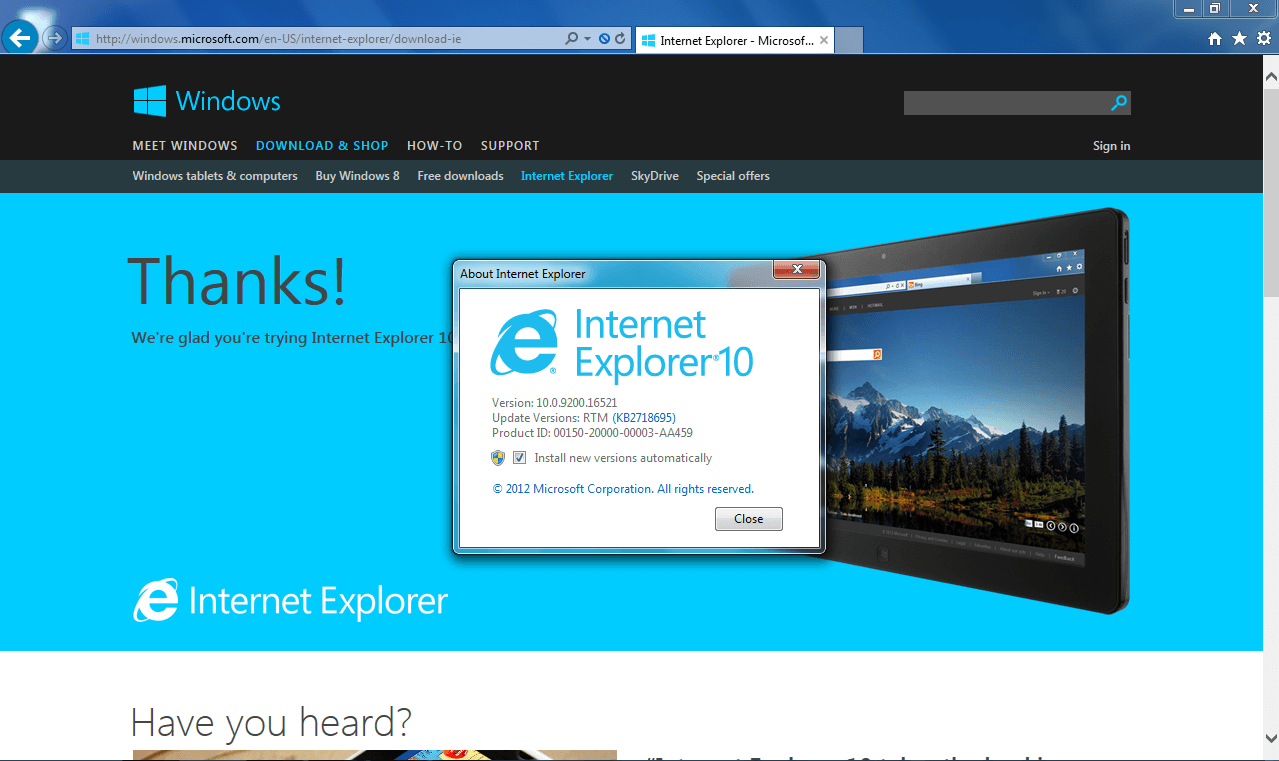Open a new tab with the blank tab button
This screenshot has height=761, width=1279.
[849, 40]
